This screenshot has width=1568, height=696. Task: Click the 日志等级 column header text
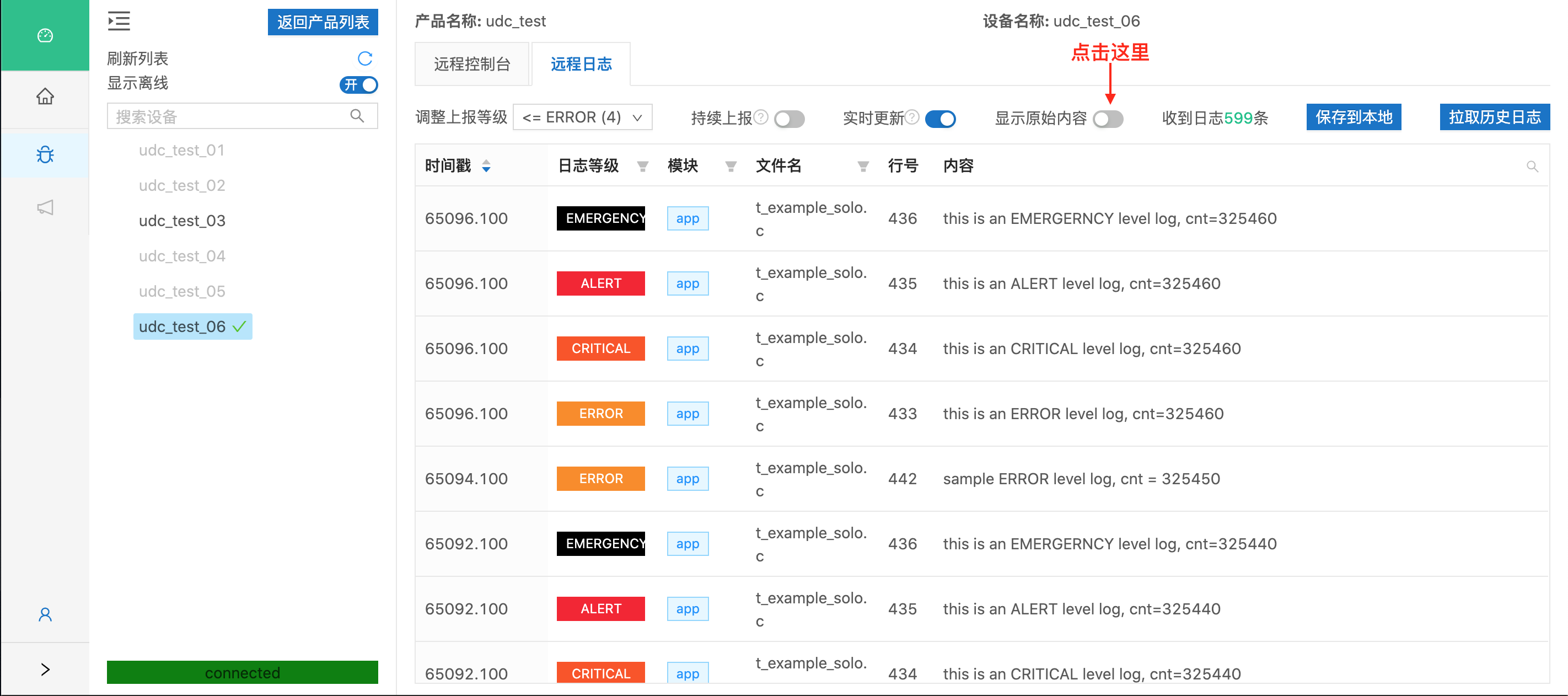(588, 165)
